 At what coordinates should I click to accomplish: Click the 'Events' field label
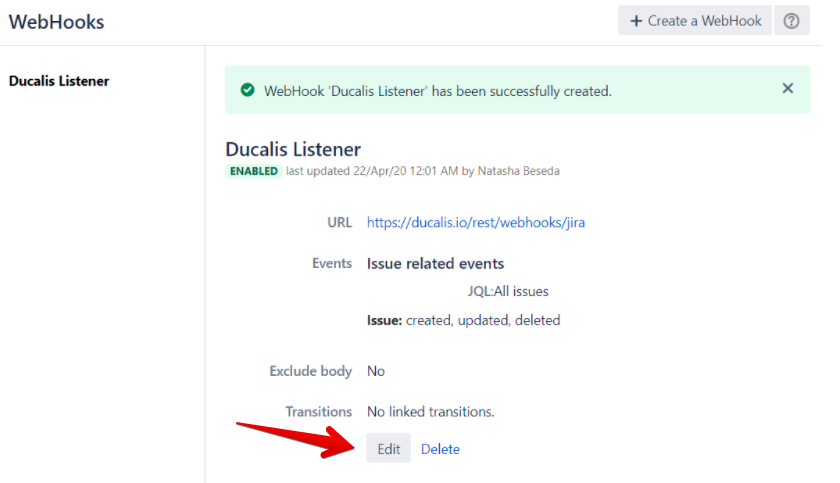(x=332, y=263)
